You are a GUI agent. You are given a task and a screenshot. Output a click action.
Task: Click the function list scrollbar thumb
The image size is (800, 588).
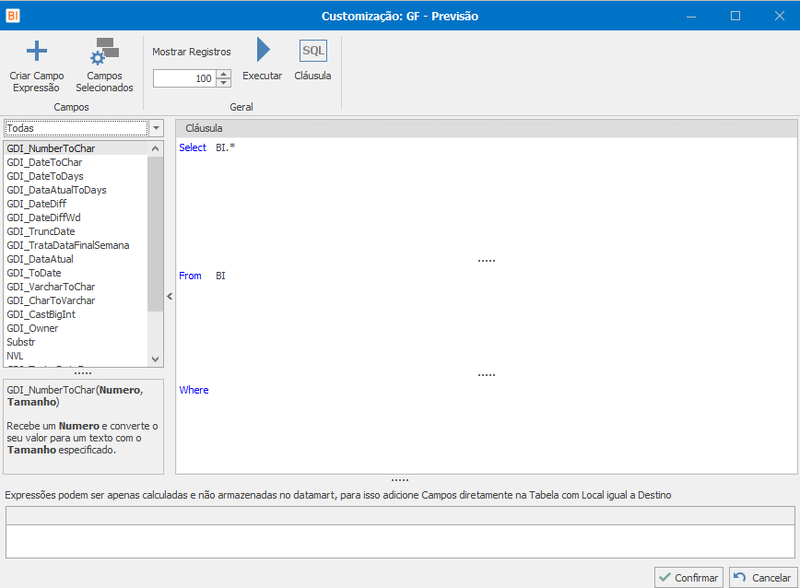155,234
